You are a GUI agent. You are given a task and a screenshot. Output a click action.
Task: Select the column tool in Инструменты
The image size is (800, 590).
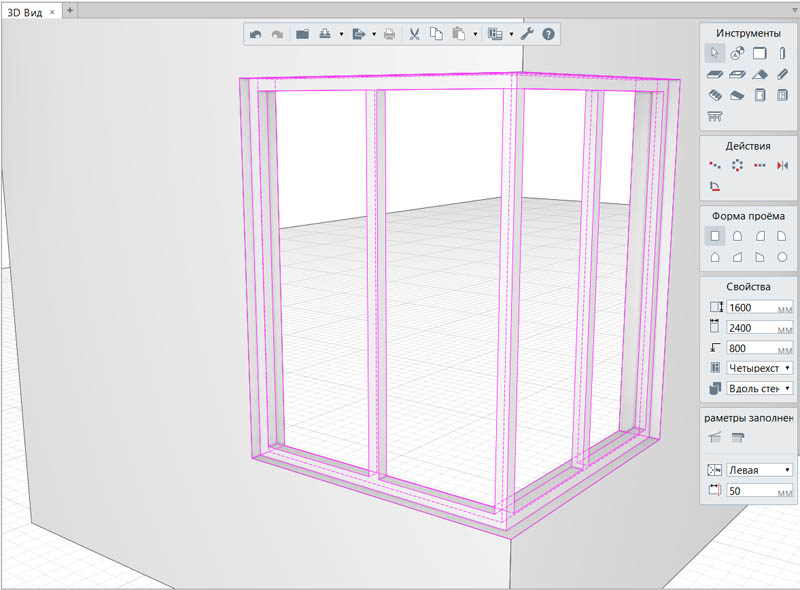pos(782,53)
